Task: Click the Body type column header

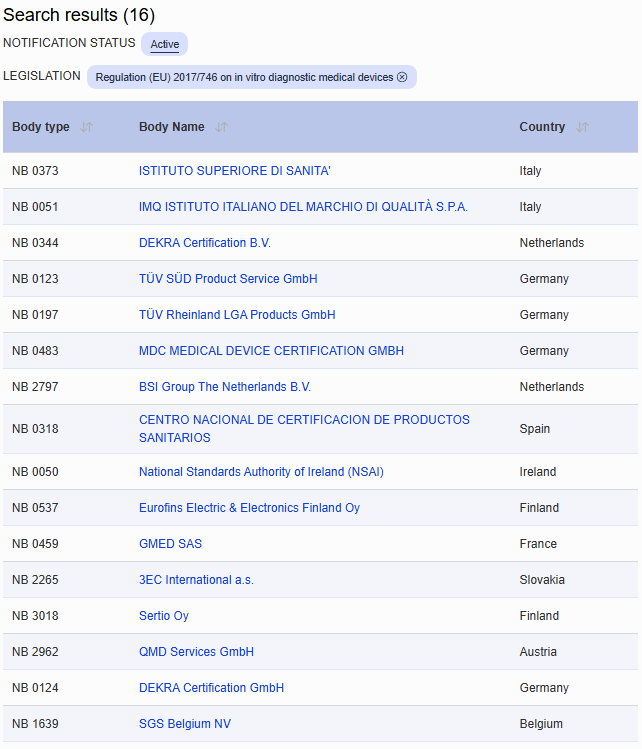Action: [41, 127]
